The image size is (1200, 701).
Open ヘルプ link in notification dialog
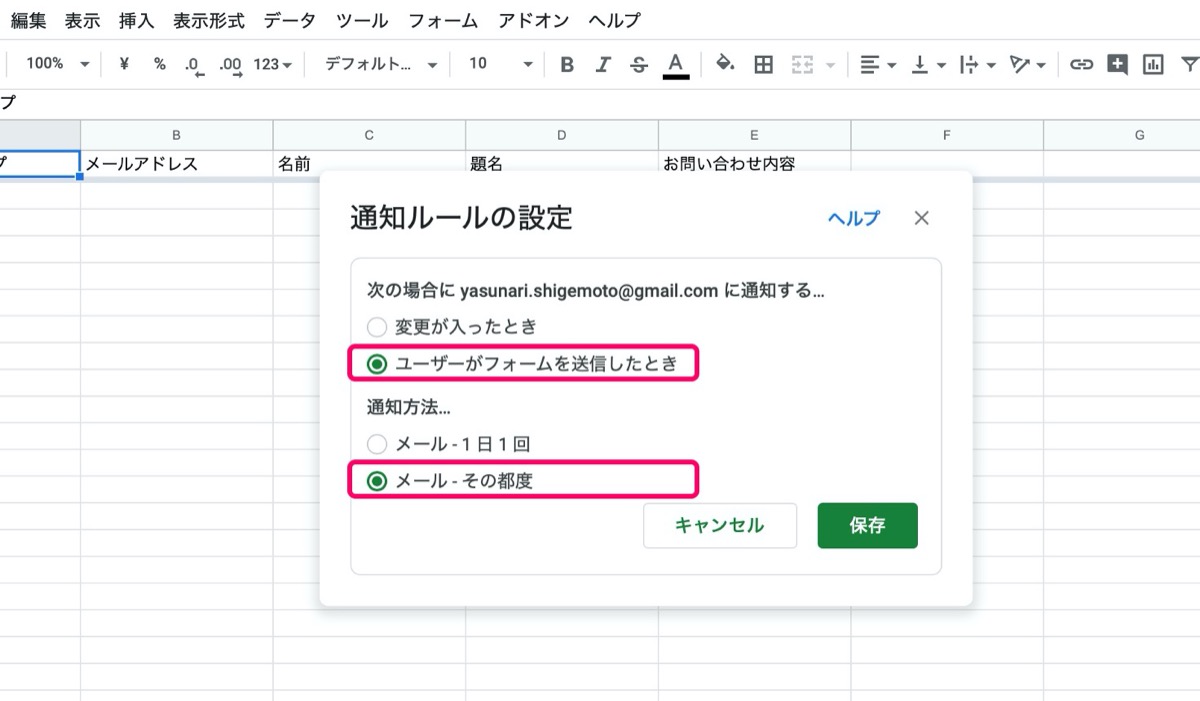click(854, 219)
